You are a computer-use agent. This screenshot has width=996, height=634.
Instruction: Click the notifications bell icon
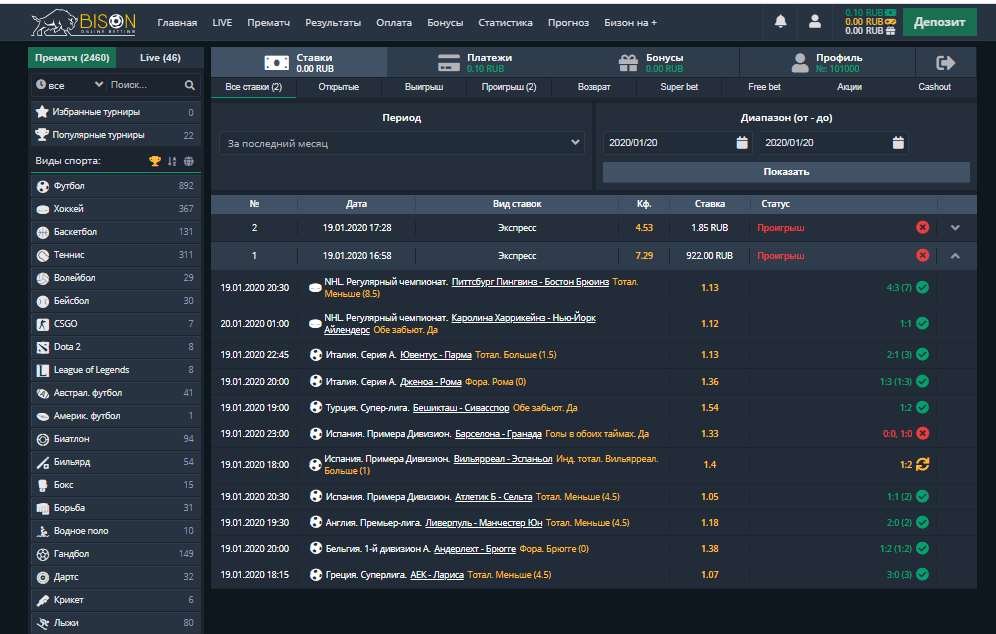(781, 21)
